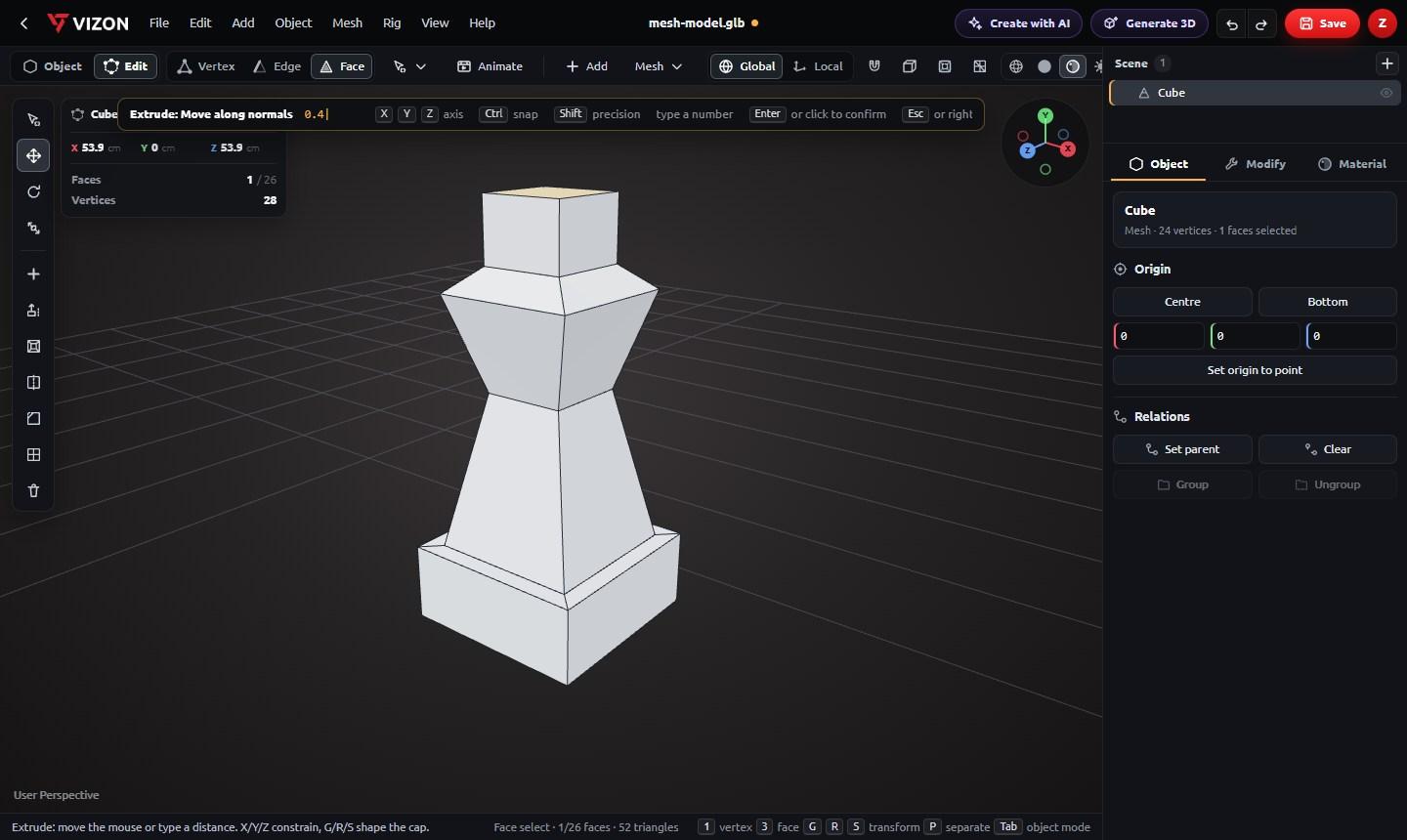
Task: Open the Rig menu
Action: pyautogui.click(x=392, y=23)
